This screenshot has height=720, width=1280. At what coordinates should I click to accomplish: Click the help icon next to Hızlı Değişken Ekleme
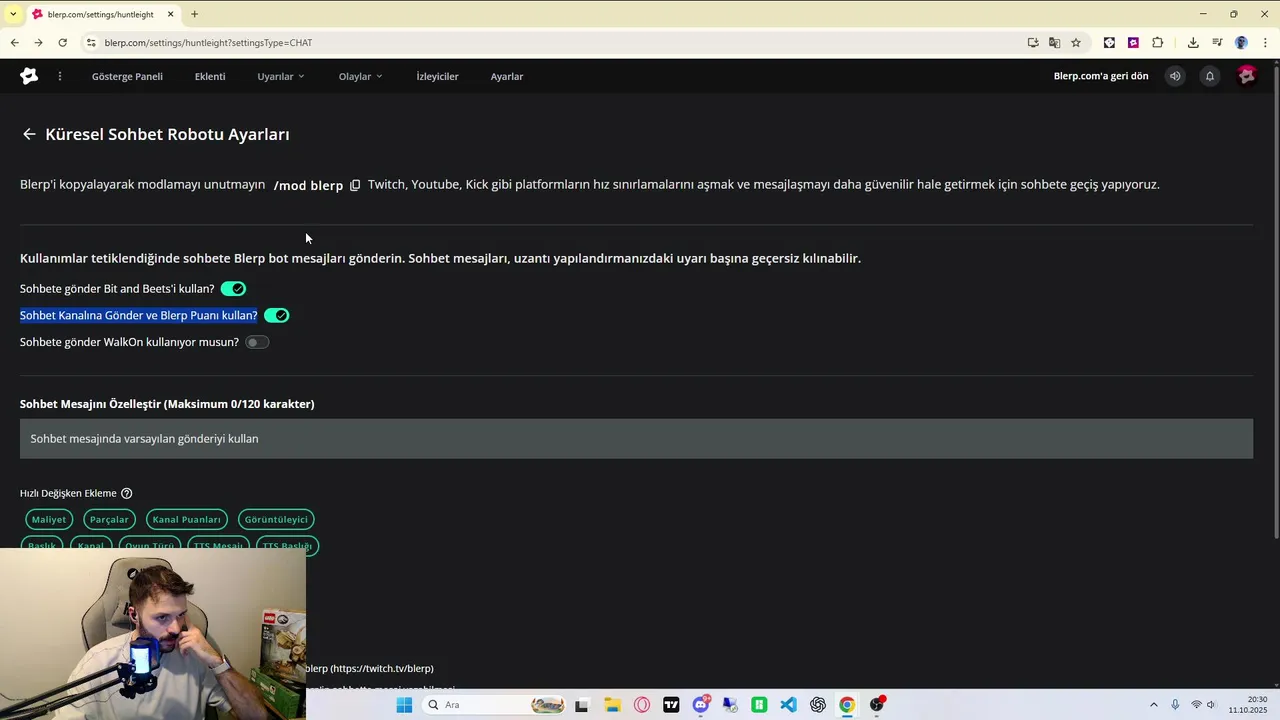coord(126,493)
